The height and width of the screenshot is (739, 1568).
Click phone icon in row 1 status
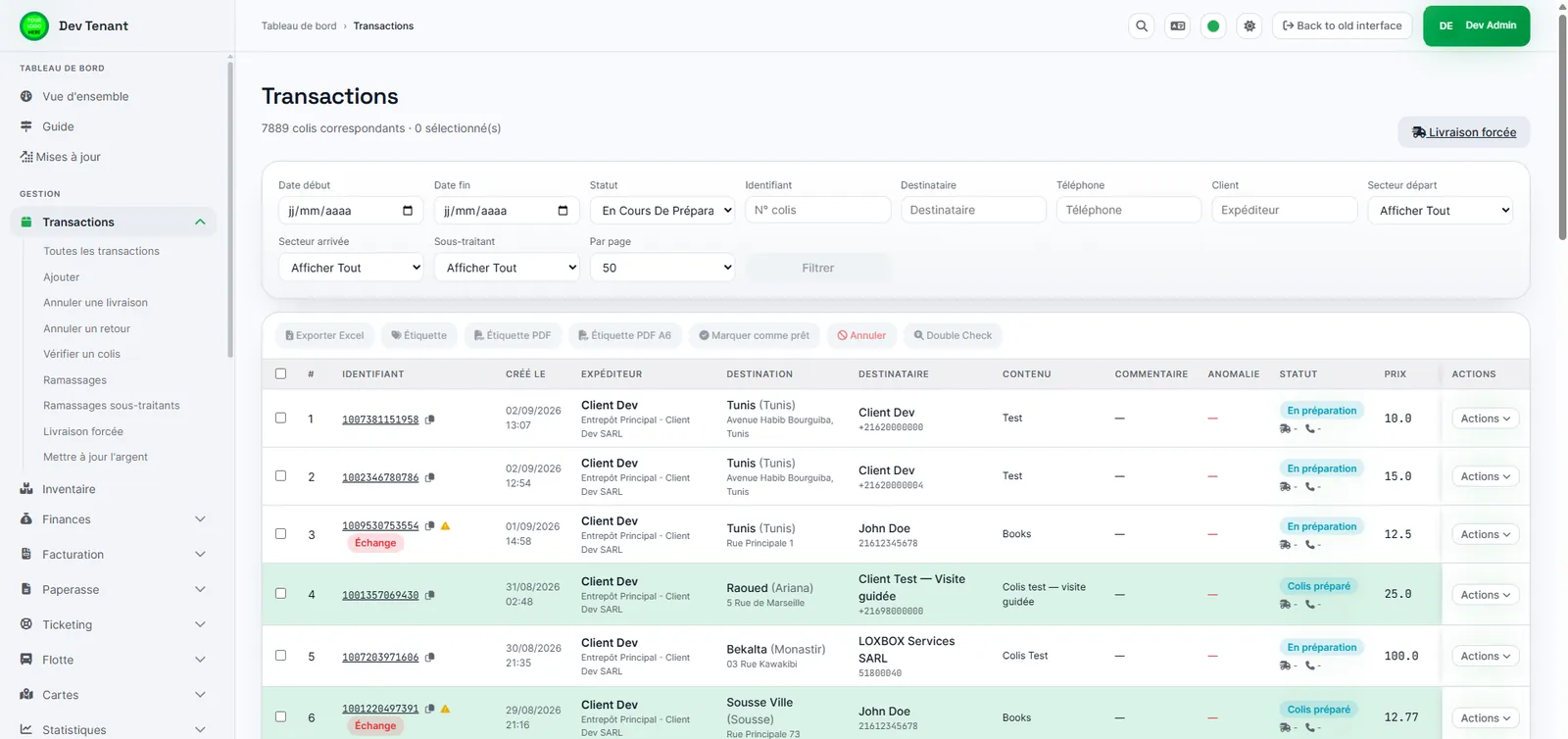pyautogui.click(x=1310, y=428)
